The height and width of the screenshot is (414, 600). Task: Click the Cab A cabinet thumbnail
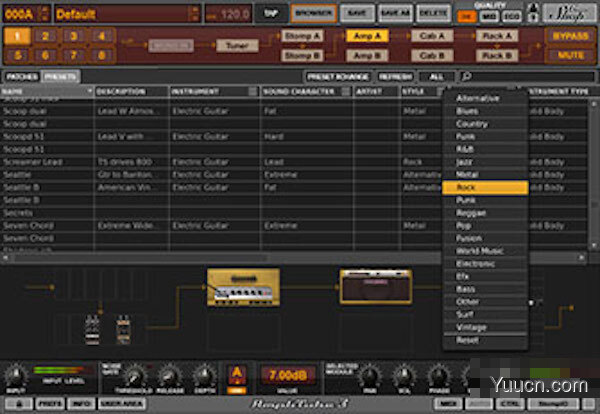pyautogui.click(x=376, y=287)
